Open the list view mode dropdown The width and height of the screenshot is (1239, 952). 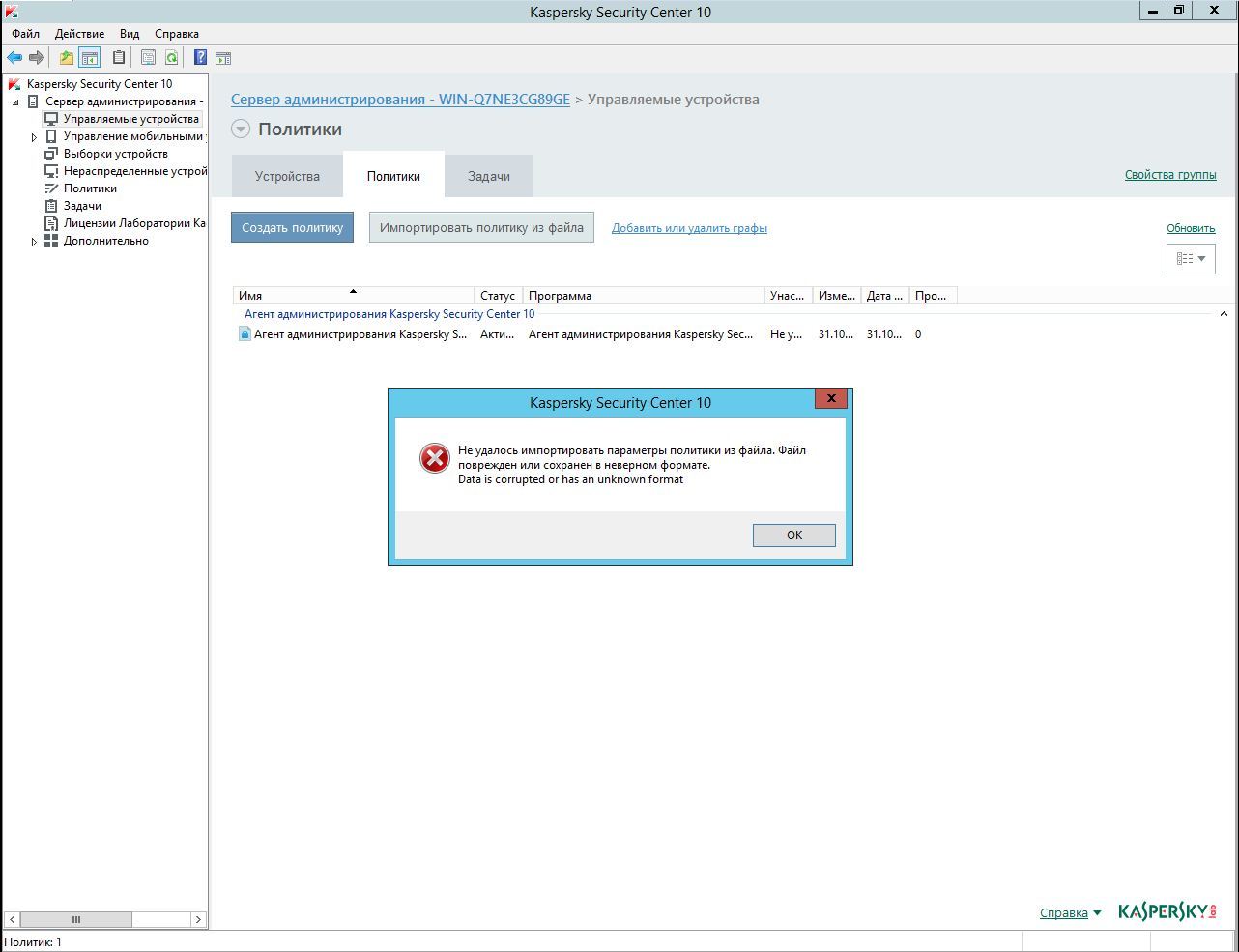[x=1191, y=259]
